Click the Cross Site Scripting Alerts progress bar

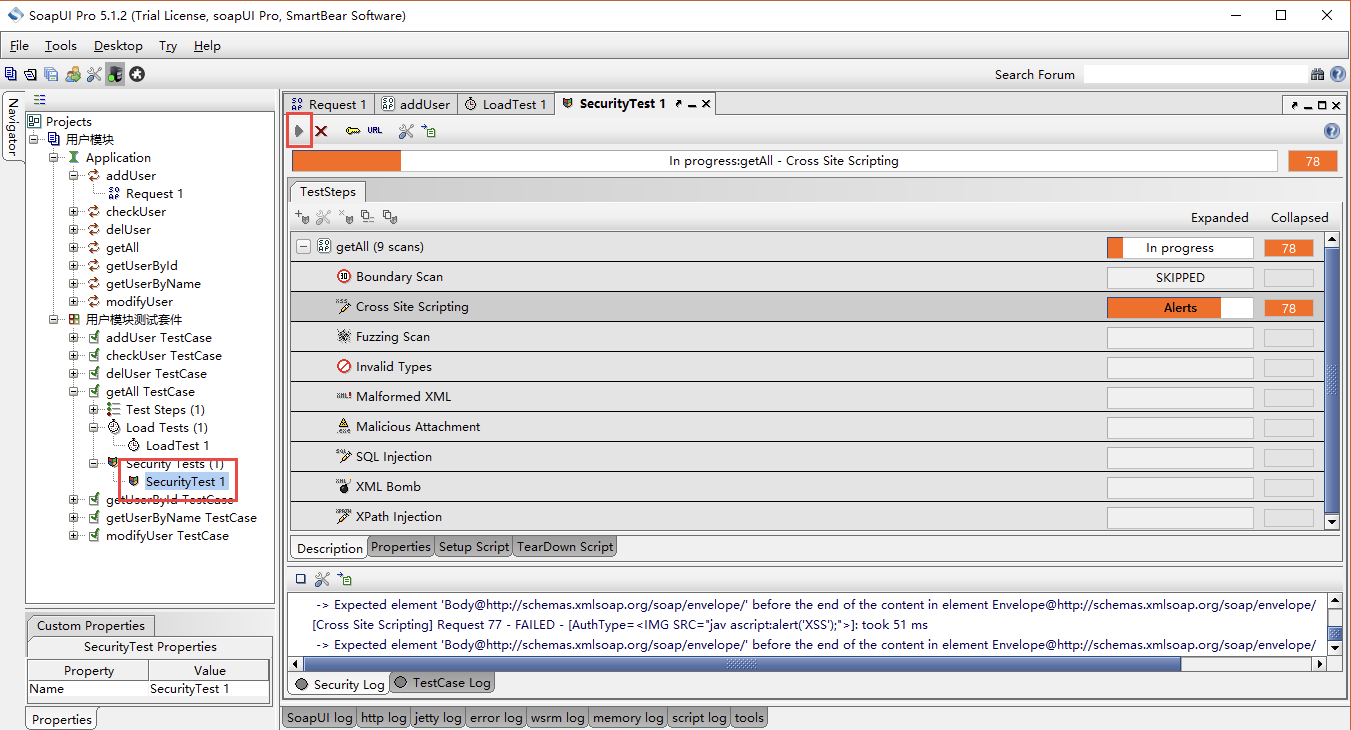pos(1180,308)
